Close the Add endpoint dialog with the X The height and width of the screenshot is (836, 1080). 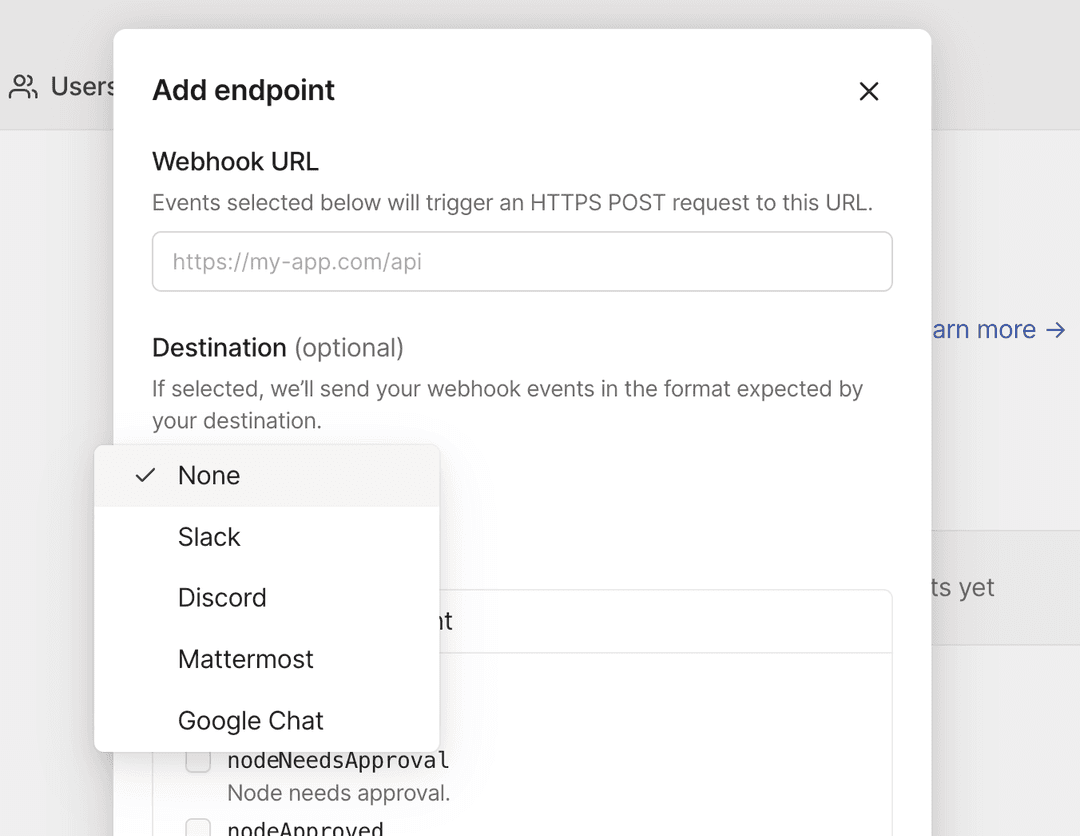[868, 91]
